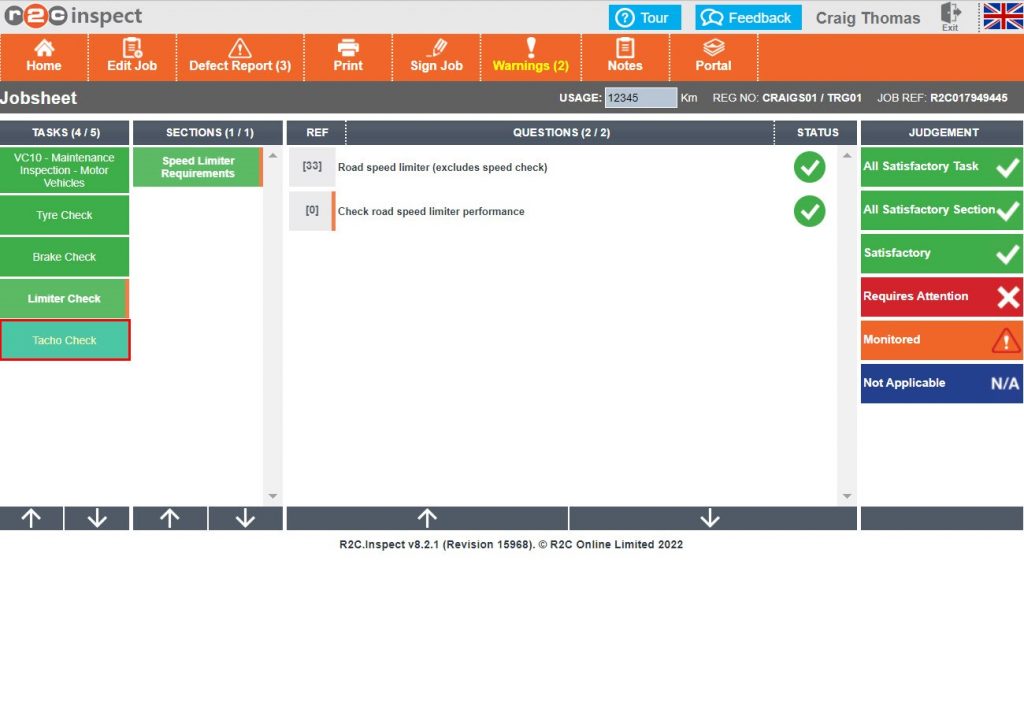Open the Portal
1024x709 pixels.
click(x=713, y=57)
